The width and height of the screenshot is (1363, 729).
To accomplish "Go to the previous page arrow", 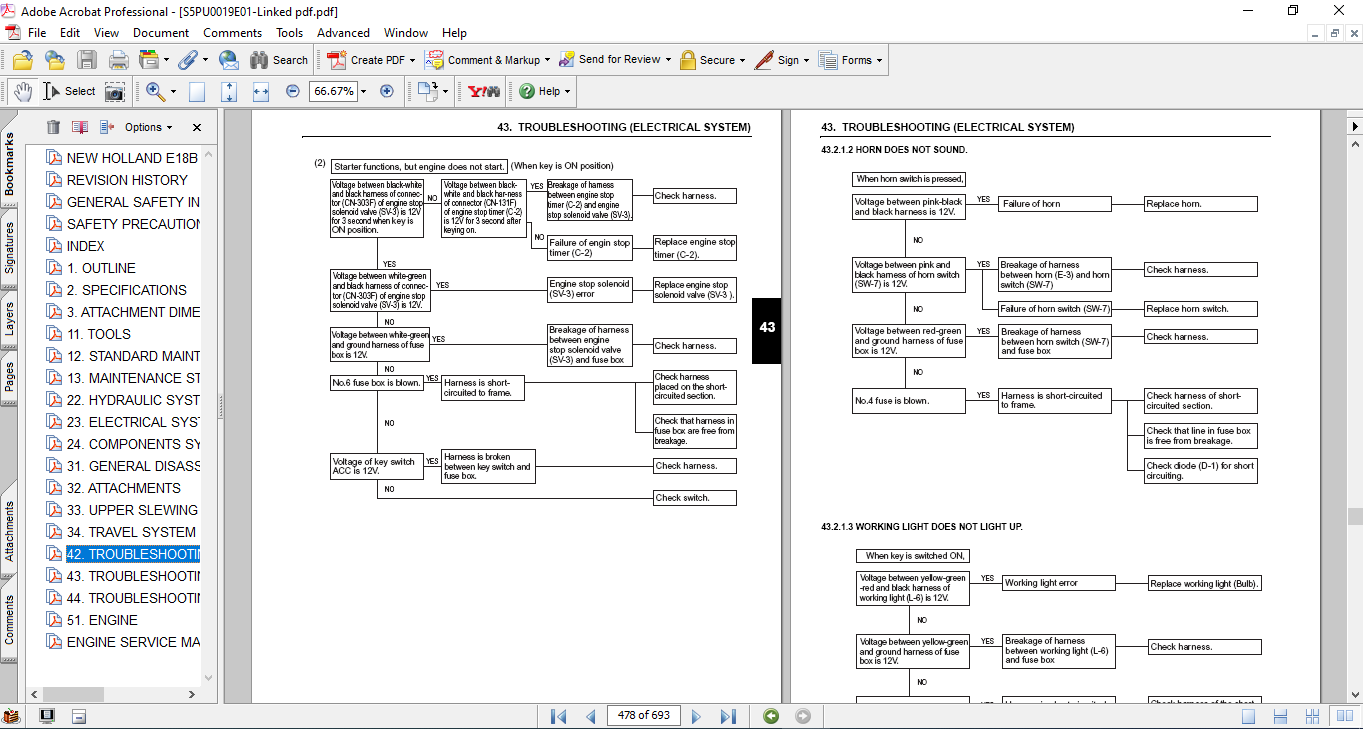I will 591,716.
